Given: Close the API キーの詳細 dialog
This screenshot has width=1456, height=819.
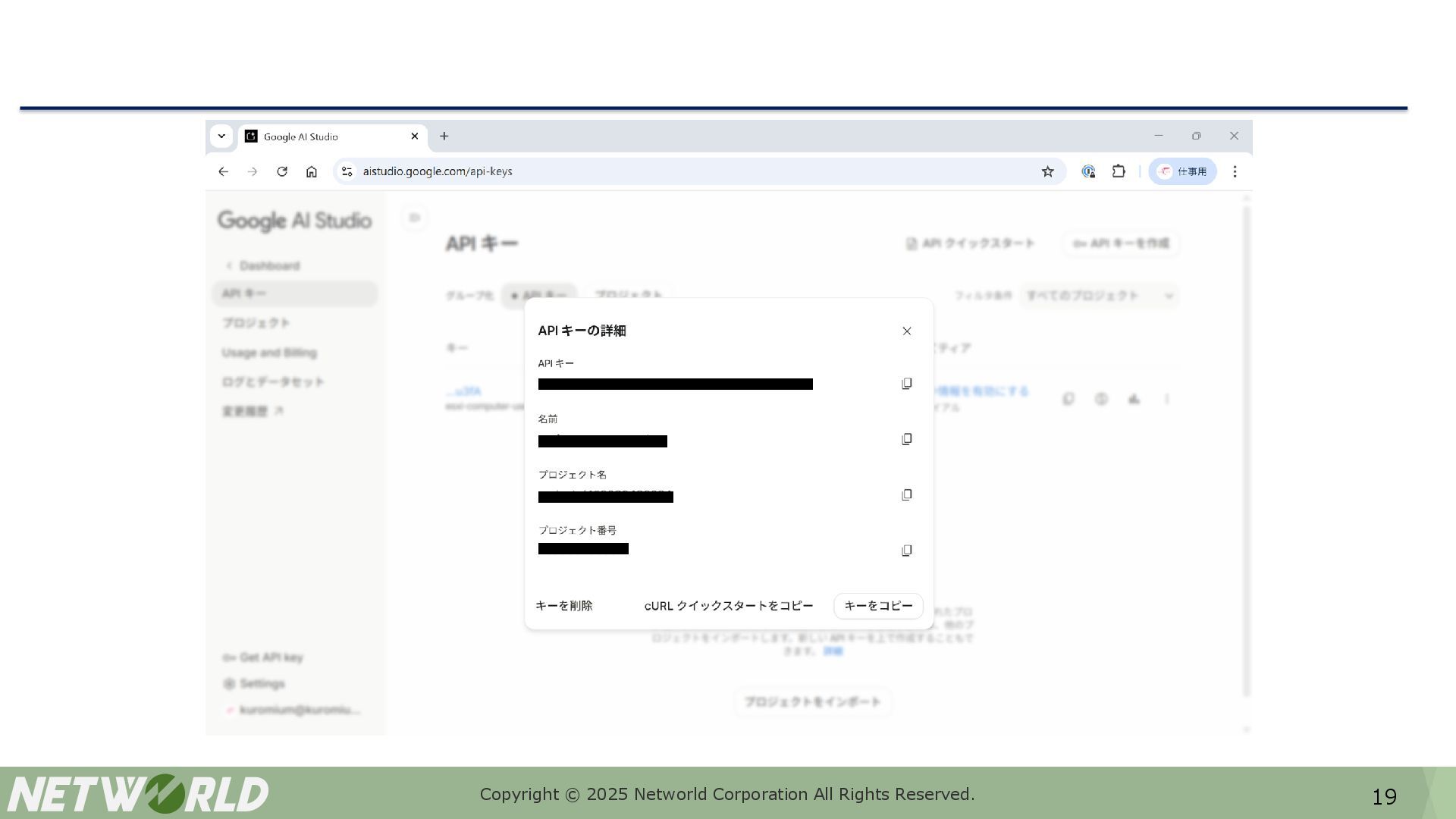Looking at the screenshot, I should coord(906,331).
